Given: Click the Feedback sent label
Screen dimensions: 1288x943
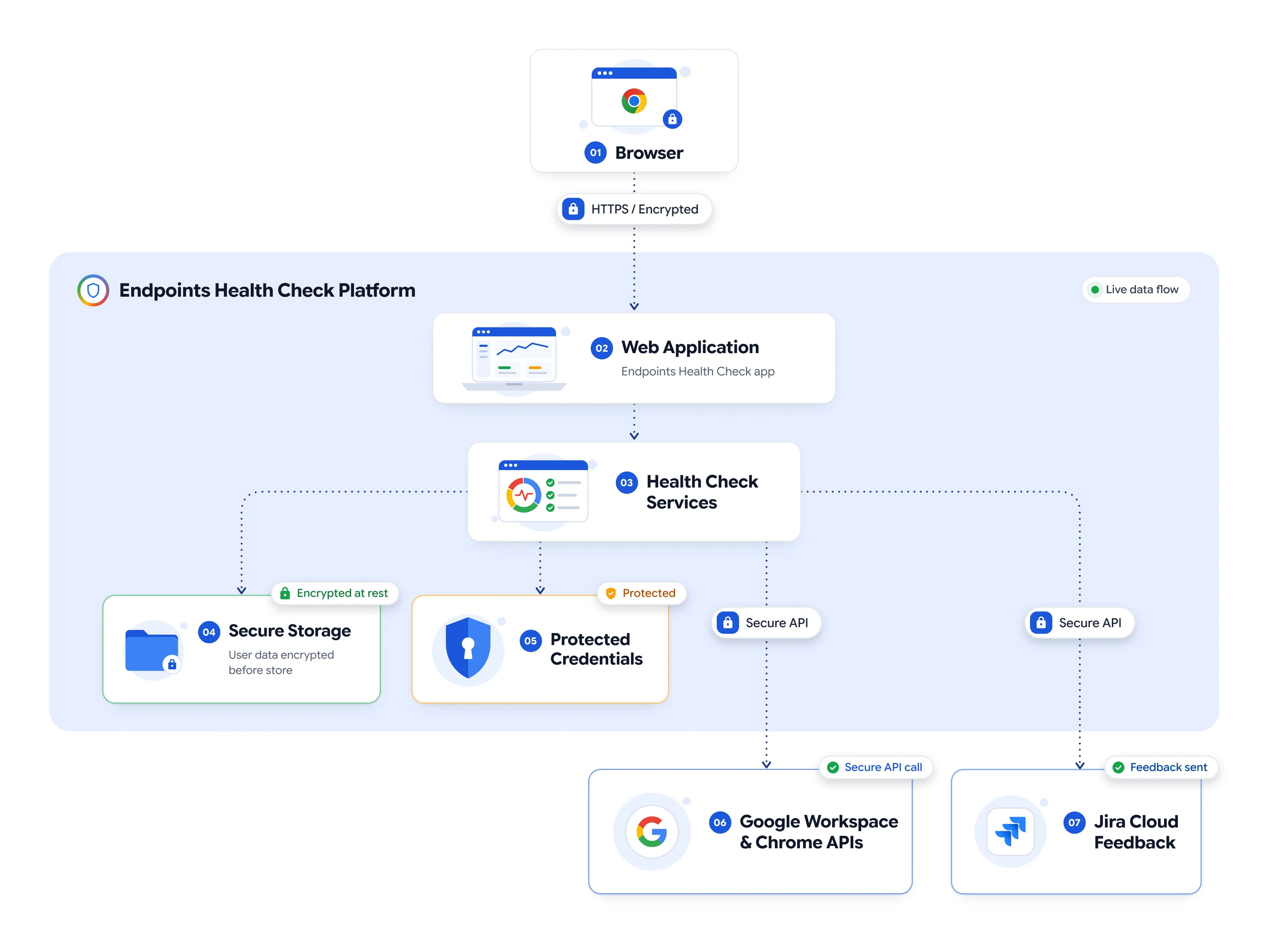Looking at the screenshot, I should [1168, 768].
